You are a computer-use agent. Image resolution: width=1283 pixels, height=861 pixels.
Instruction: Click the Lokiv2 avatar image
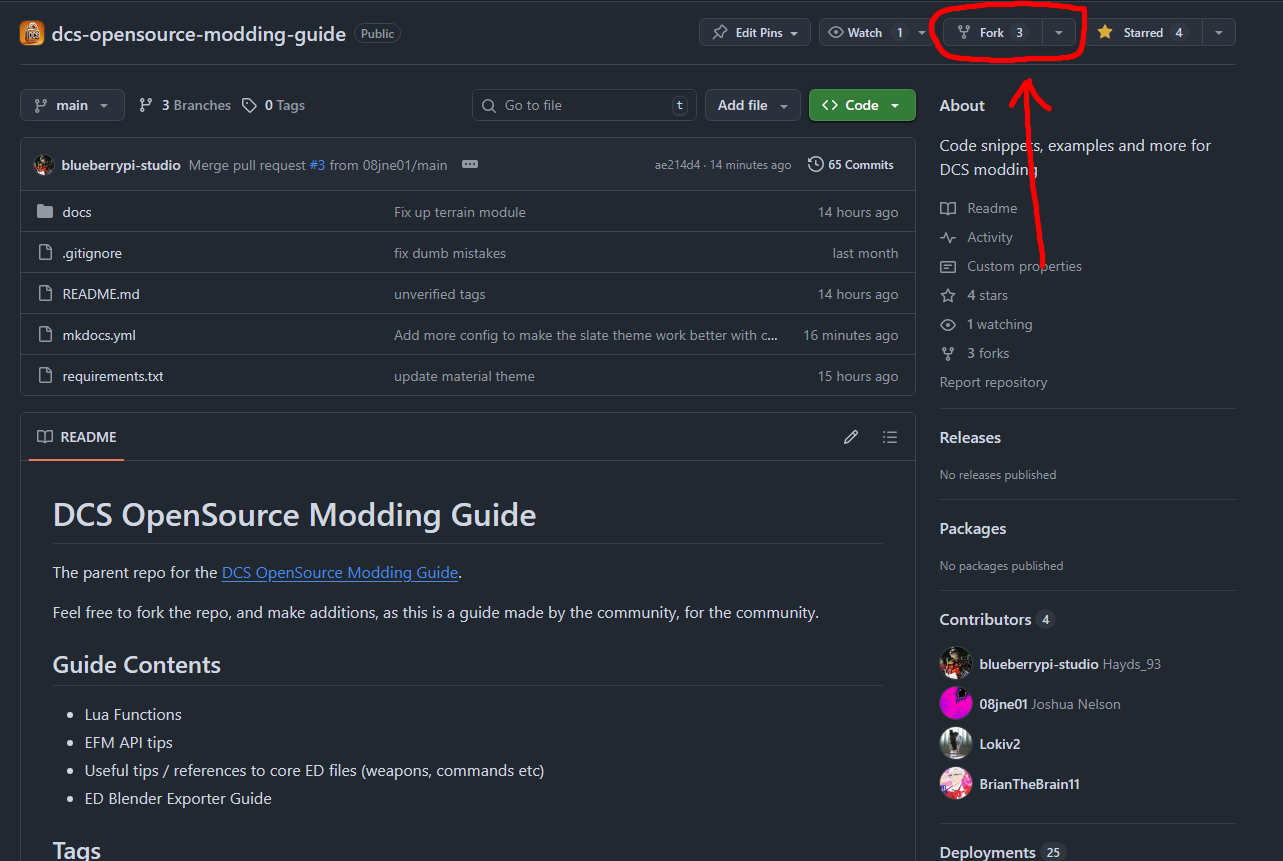(956, 743)
